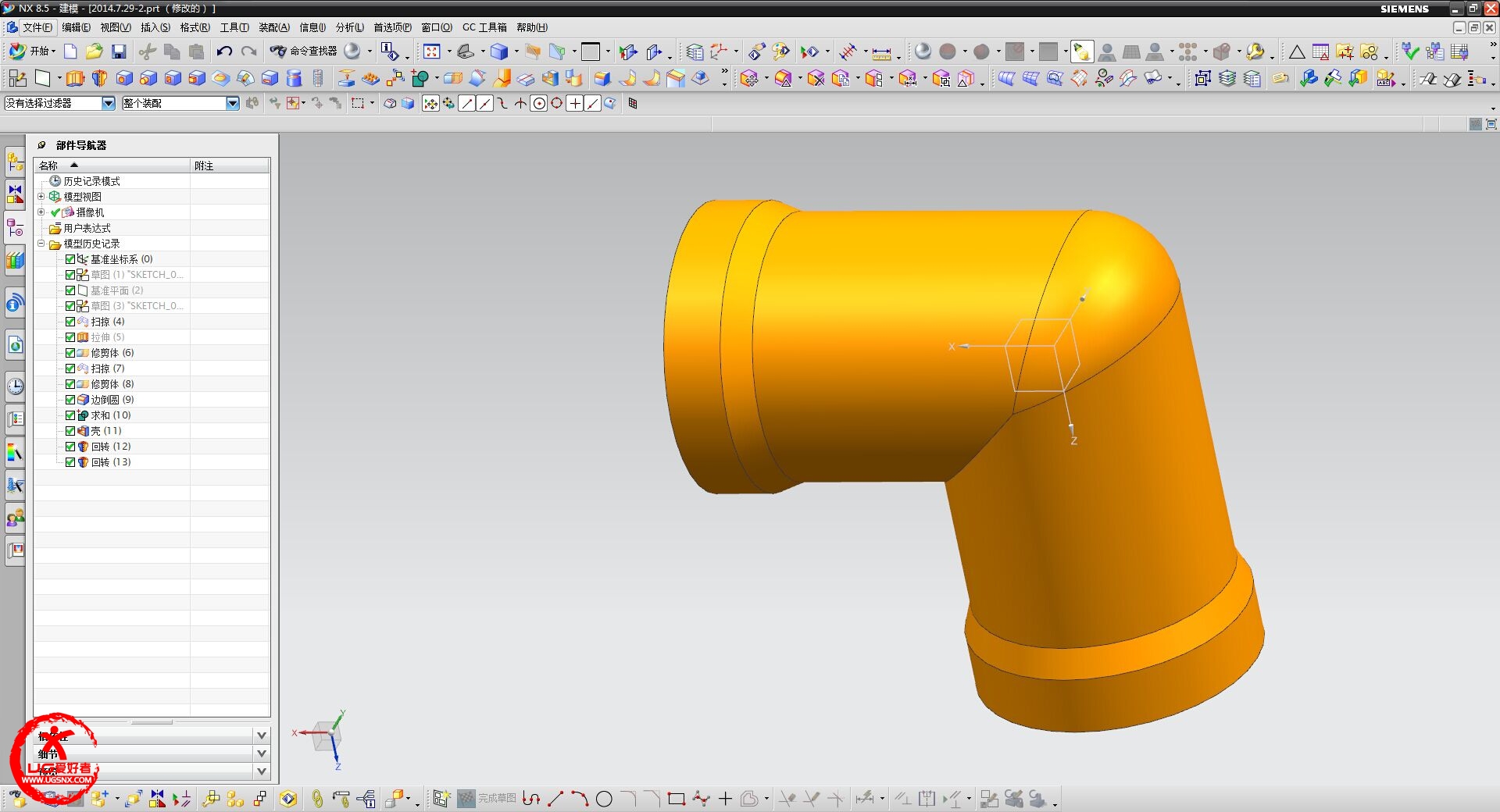Open Constraint Navigator sidebar icon
This screenshot has height=812, width=1500.
click(x=16, y=193)
